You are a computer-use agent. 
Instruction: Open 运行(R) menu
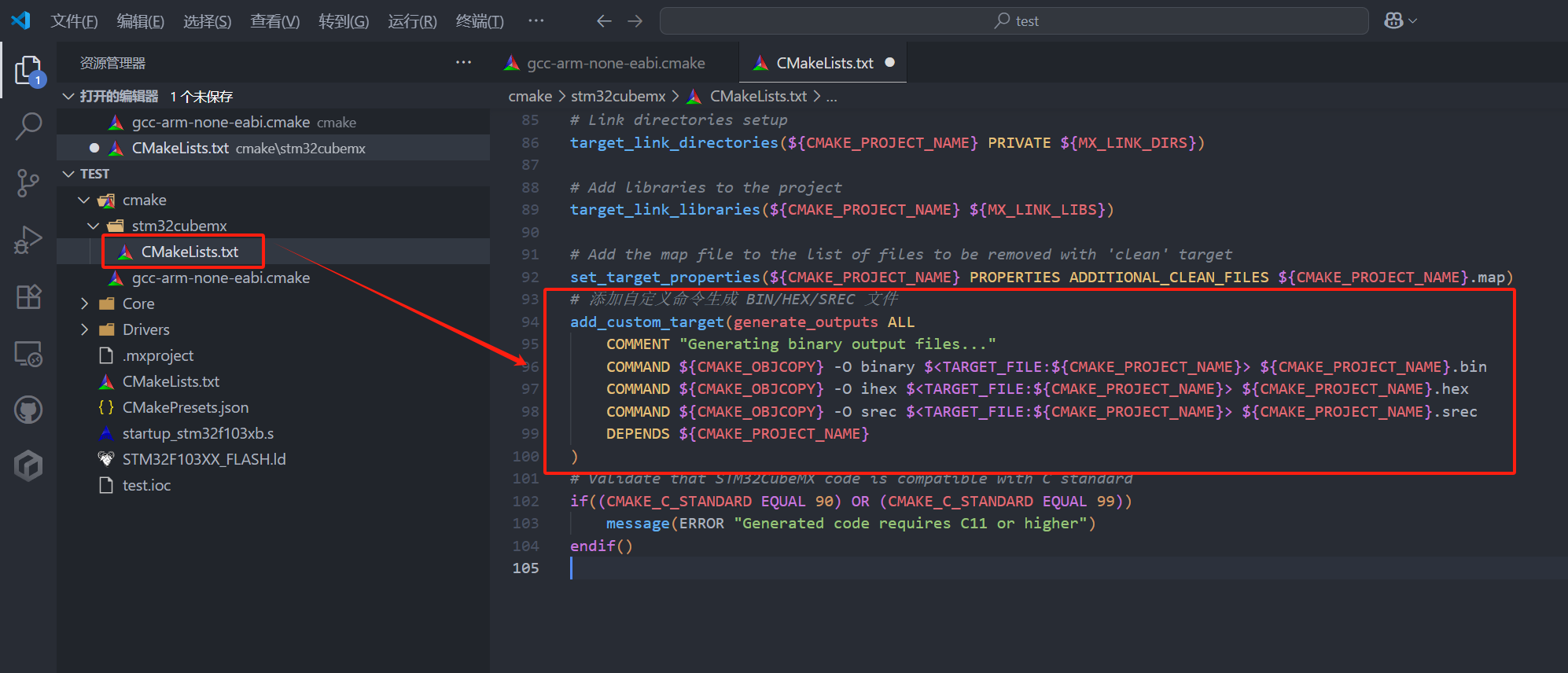point(412,21)
